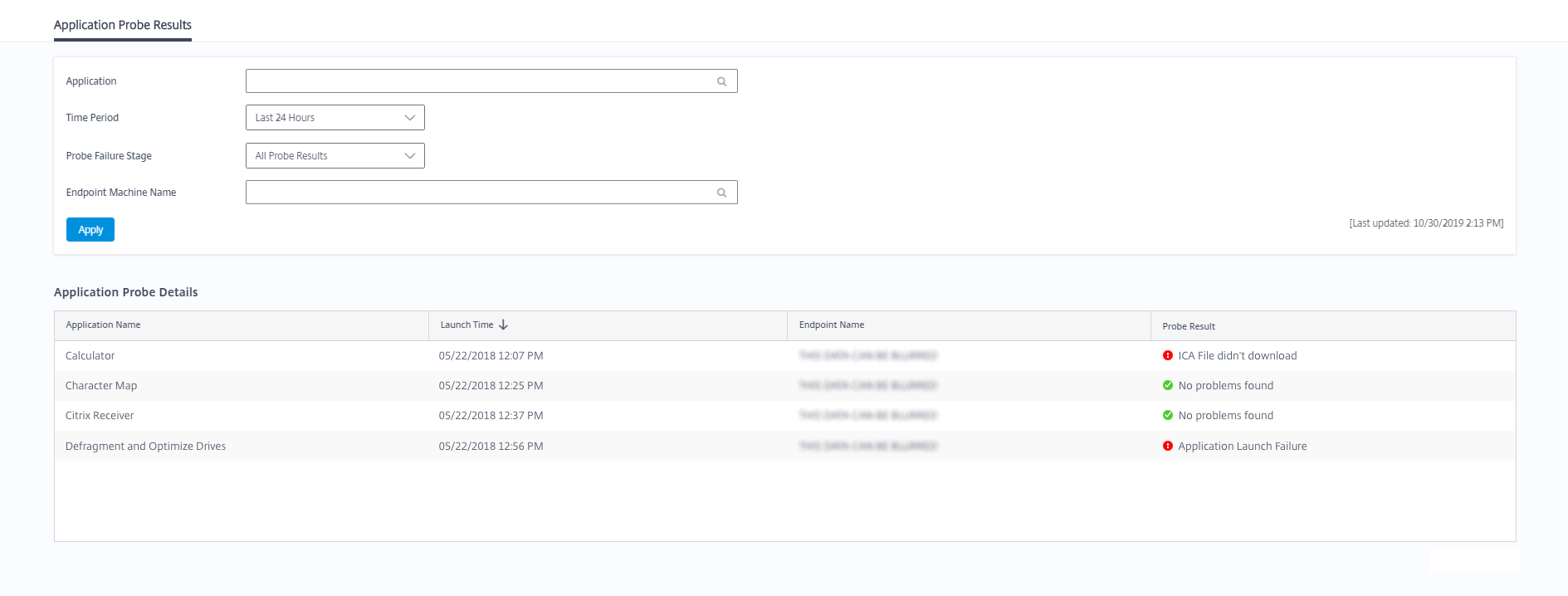Viewport: 1568px width, 596px height.
Task: Open the Time Period dropdown
Action: coord(335,118)
